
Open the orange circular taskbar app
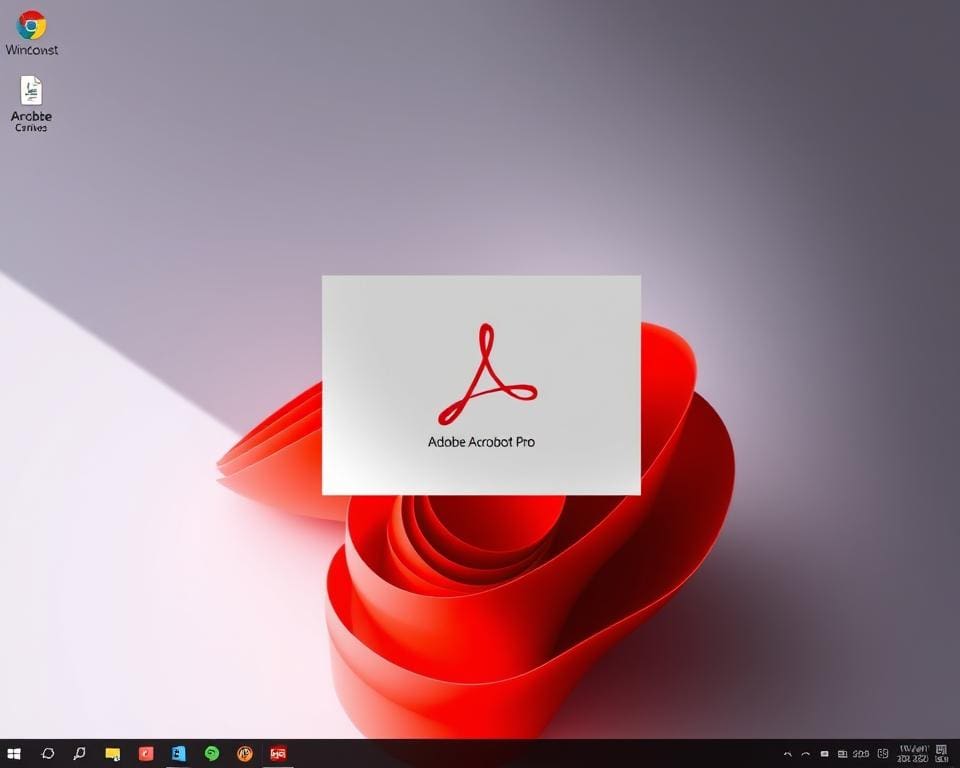coord(245,753)
